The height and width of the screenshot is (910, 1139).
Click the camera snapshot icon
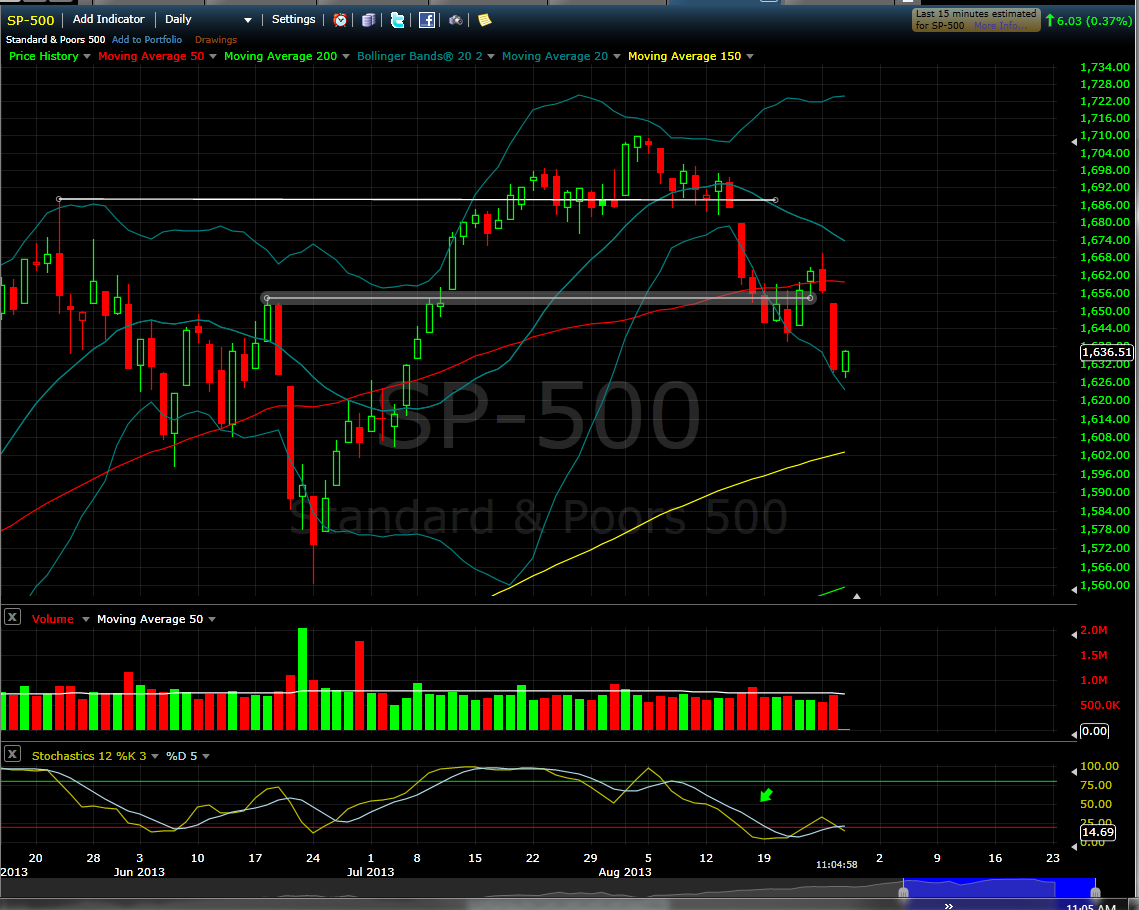pyautogui.click(x=455, y=20)
